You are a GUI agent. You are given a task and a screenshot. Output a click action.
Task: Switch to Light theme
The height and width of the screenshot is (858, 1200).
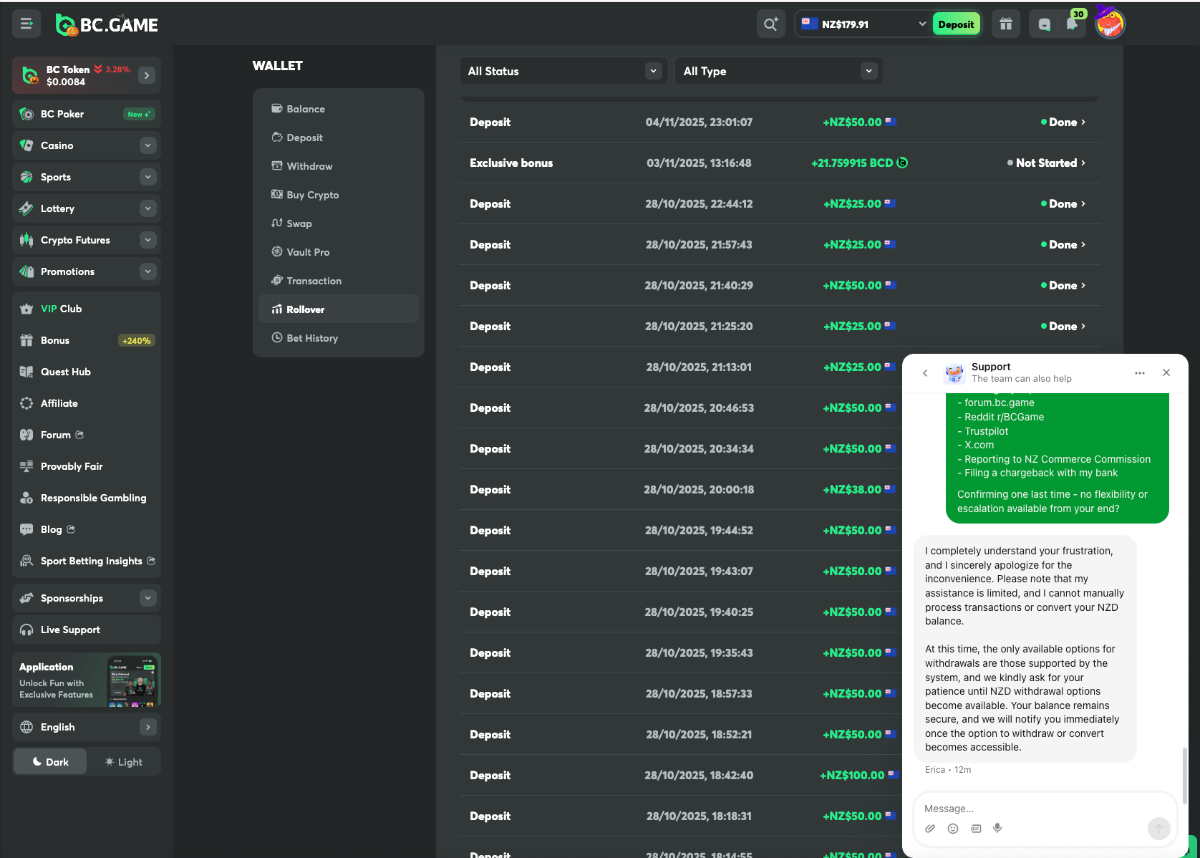(x=124, y=762)
